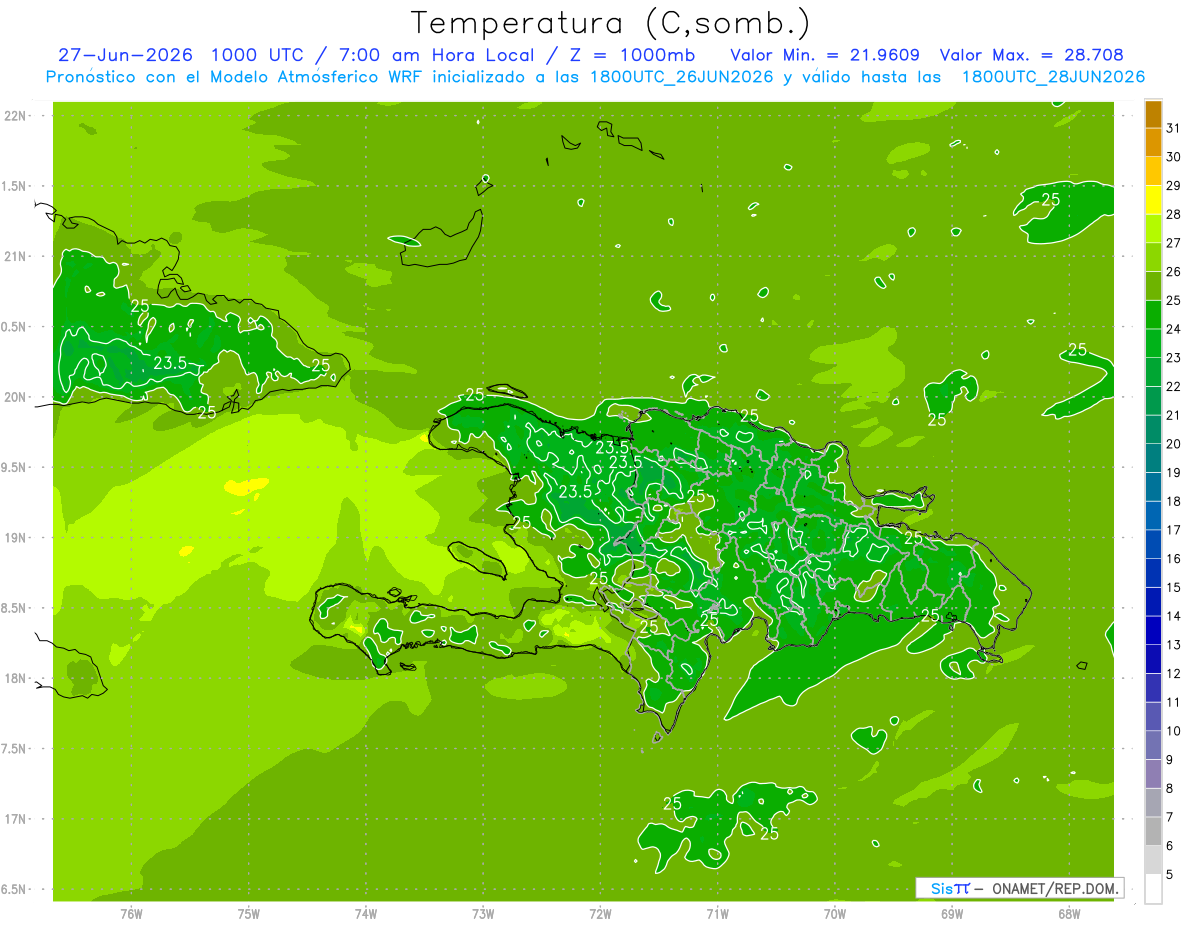
Task: Click the 17N latitude axis label
Action: coord(17,819)
